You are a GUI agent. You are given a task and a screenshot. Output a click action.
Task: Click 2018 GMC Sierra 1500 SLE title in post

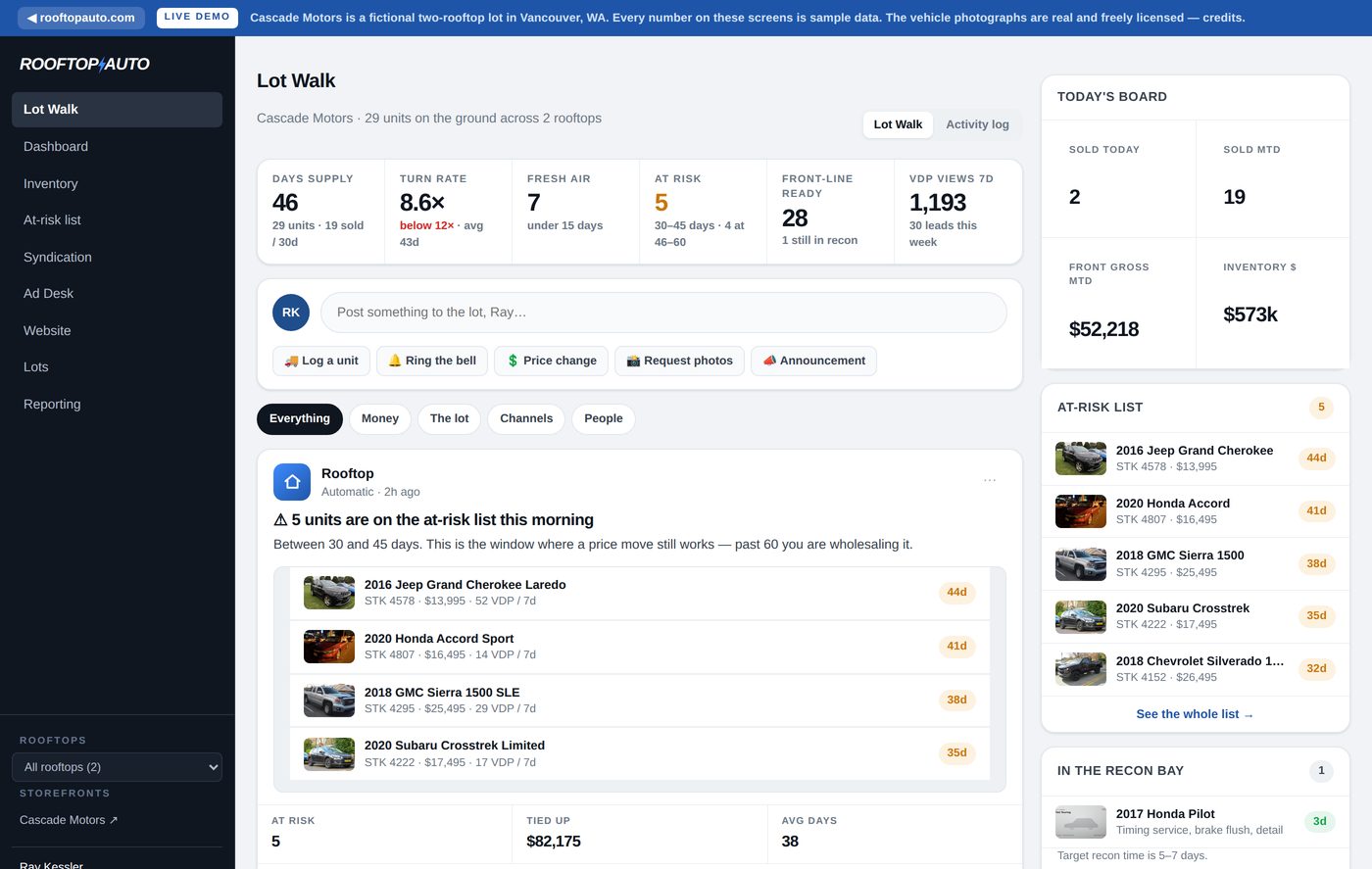442,693
